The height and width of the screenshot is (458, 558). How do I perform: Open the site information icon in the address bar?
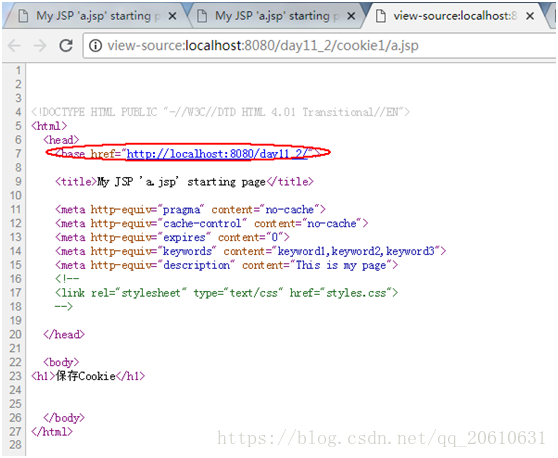coord(95,46)
